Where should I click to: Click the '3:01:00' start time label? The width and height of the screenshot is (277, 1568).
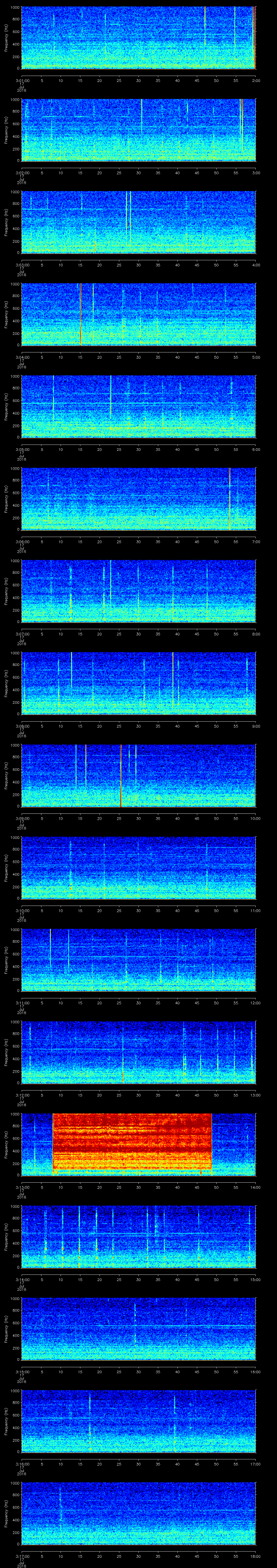click(22, 80)
